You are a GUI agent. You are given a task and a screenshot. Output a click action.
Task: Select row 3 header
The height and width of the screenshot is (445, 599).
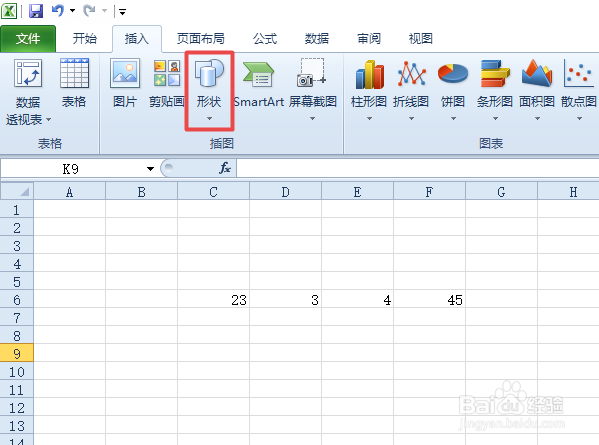[x=17, y=246]
